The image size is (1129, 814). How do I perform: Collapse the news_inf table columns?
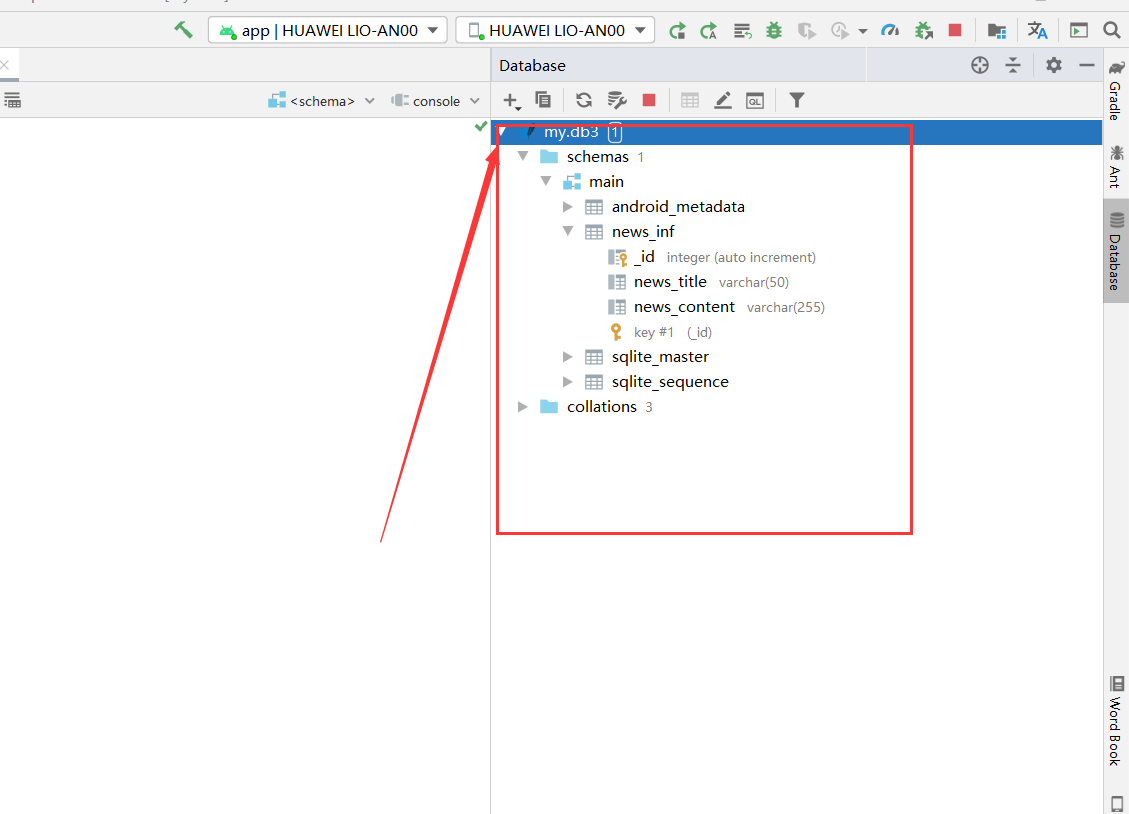[568, 231]
